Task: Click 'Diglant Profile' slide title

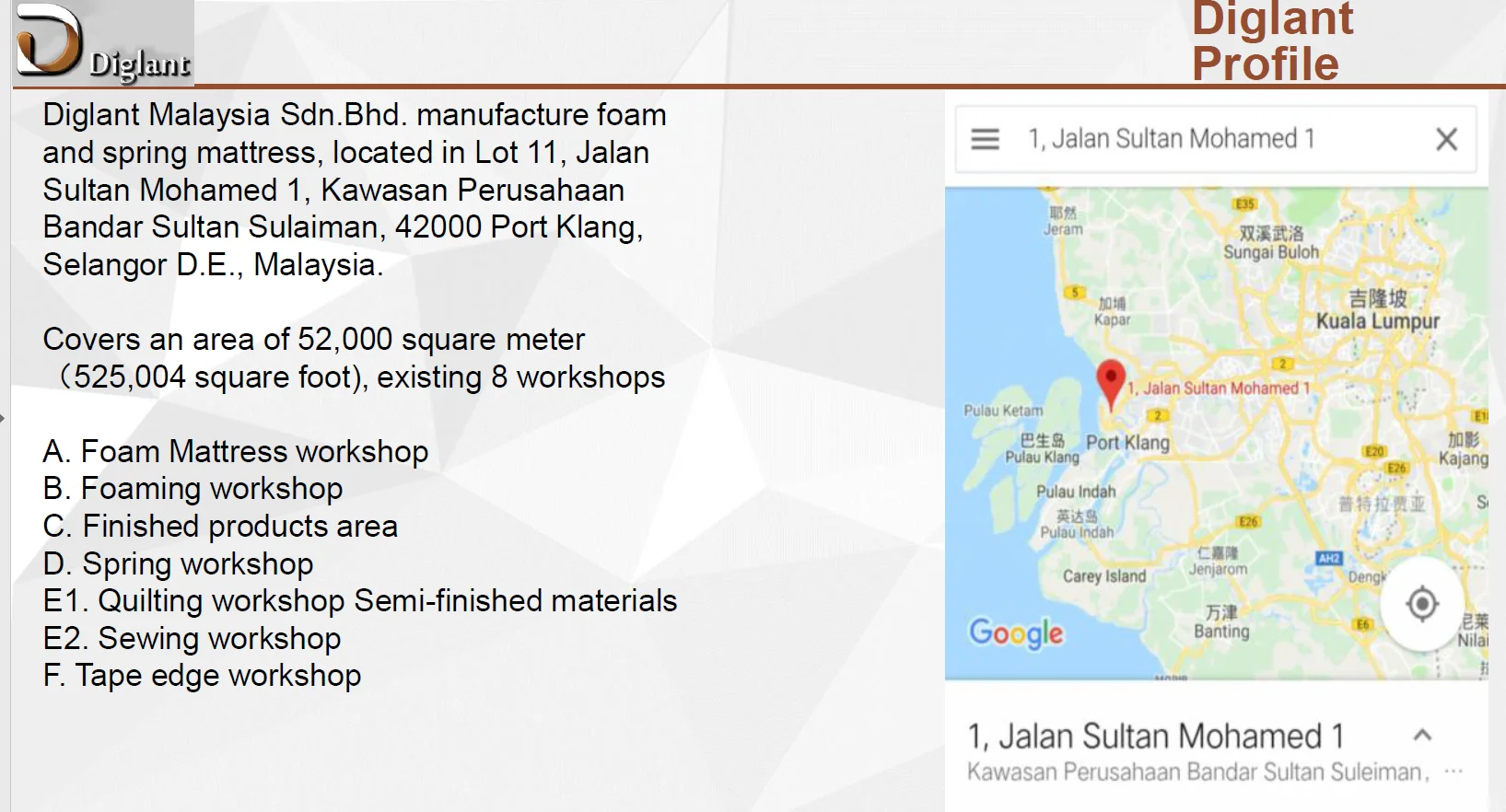Action: [1272, 41]
